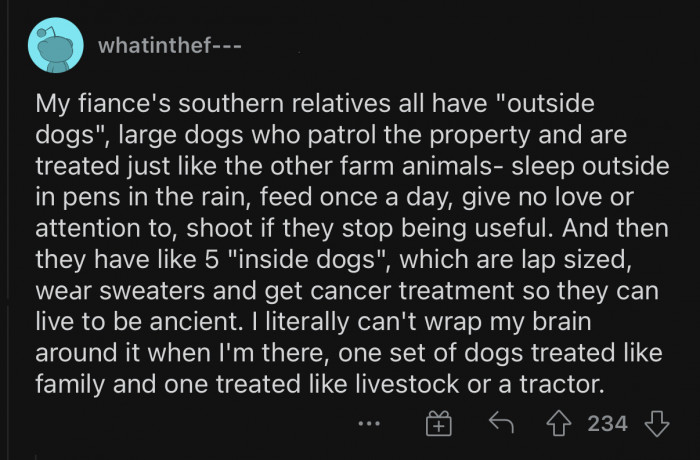Image resolution: width=700 pixels, height=460 pixels.
Task: Downvote the comment with the down arrow
Action: (x=657, y=424)
